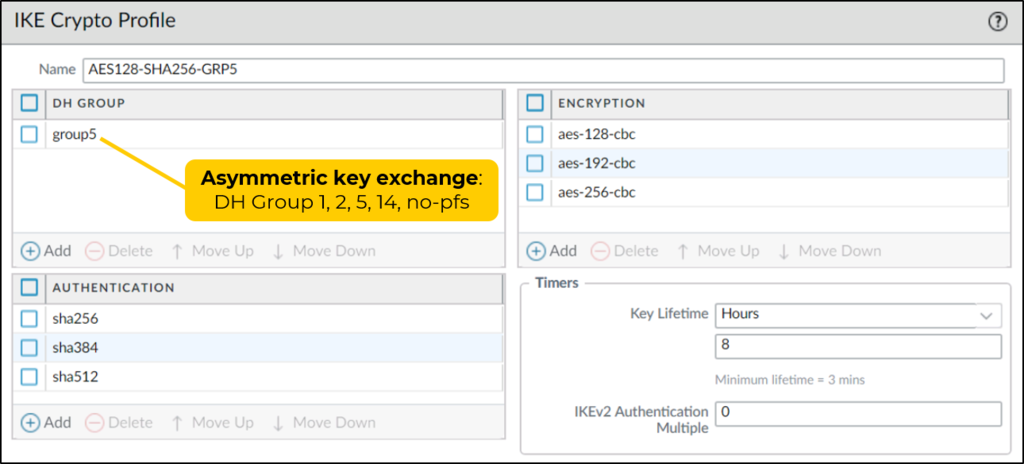The image size is (1024, 464).
Task: Check the aes-256-cbc checkbox
Action: (535, 192)
